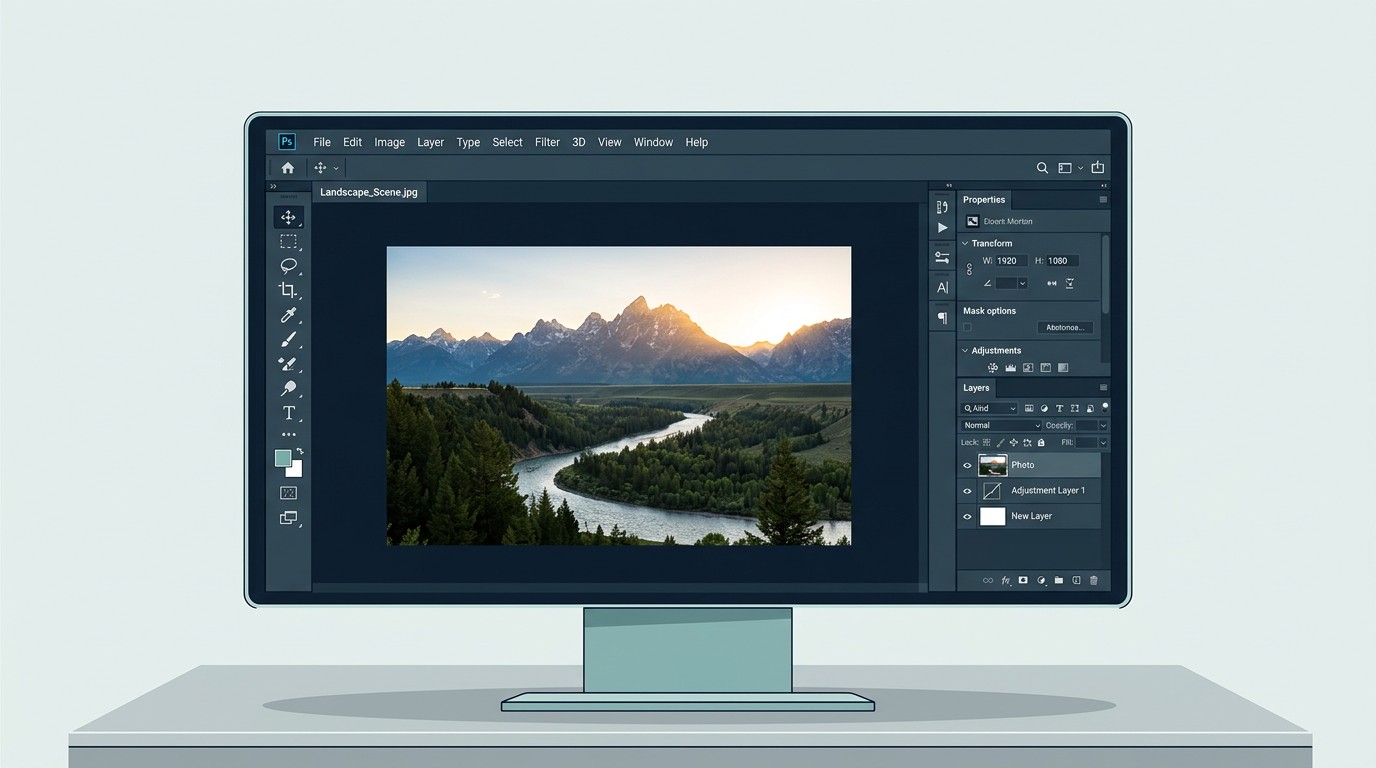Open the Actions play panel icon
The image size is (1376, 768).
942,228
